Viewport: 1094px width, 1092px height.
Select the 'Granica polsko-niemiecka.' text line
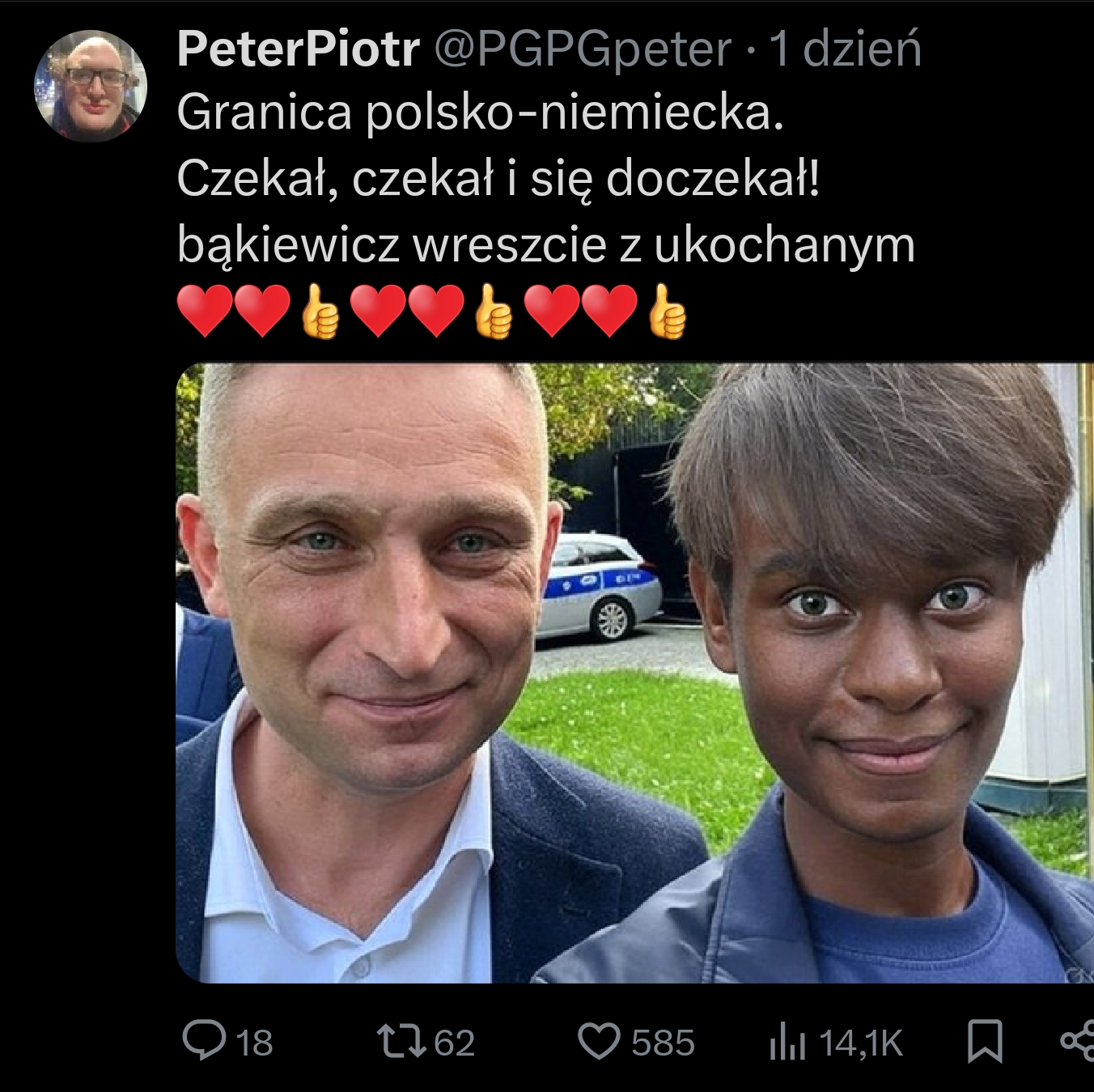pos(481,113)
